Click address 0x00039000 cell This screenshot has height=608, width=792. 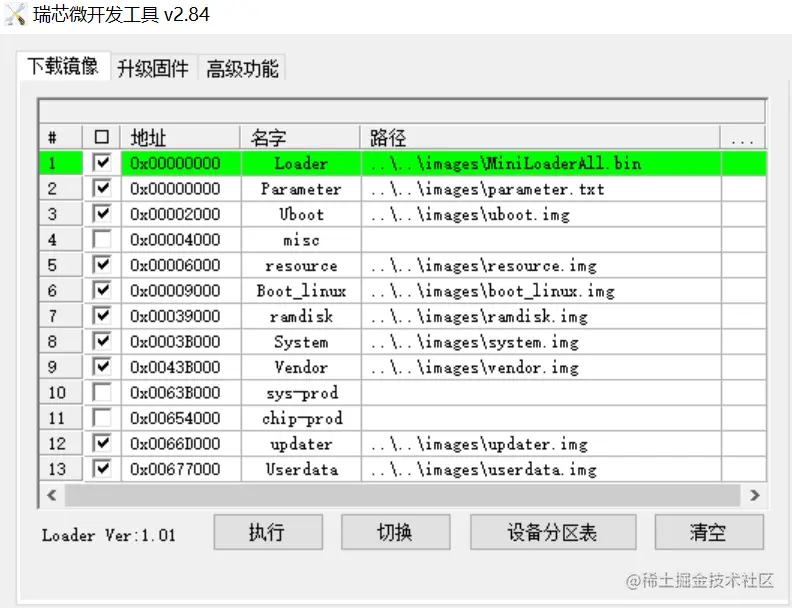(x=181, y=316)
